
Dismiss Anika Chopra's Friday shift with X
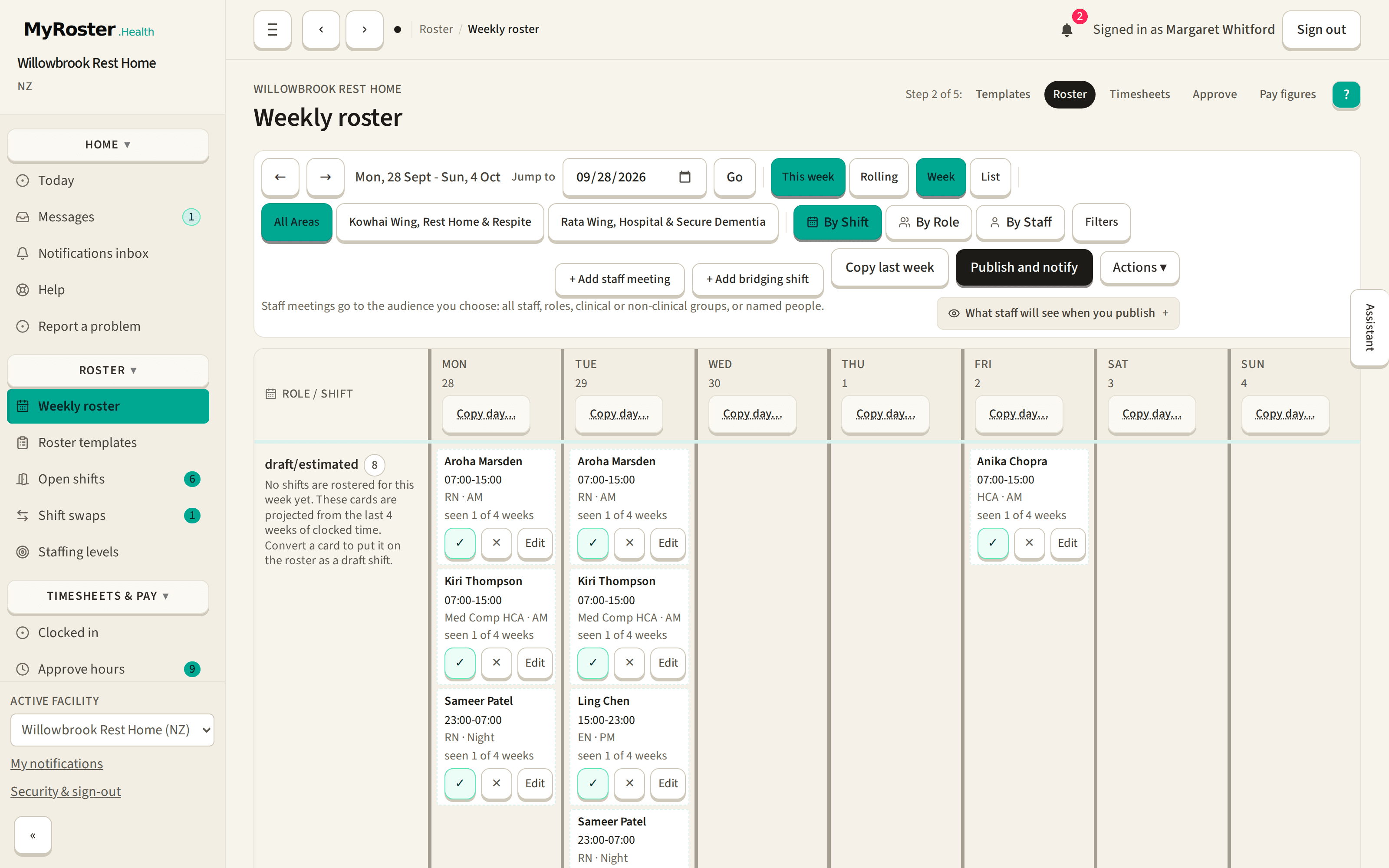1029,542
